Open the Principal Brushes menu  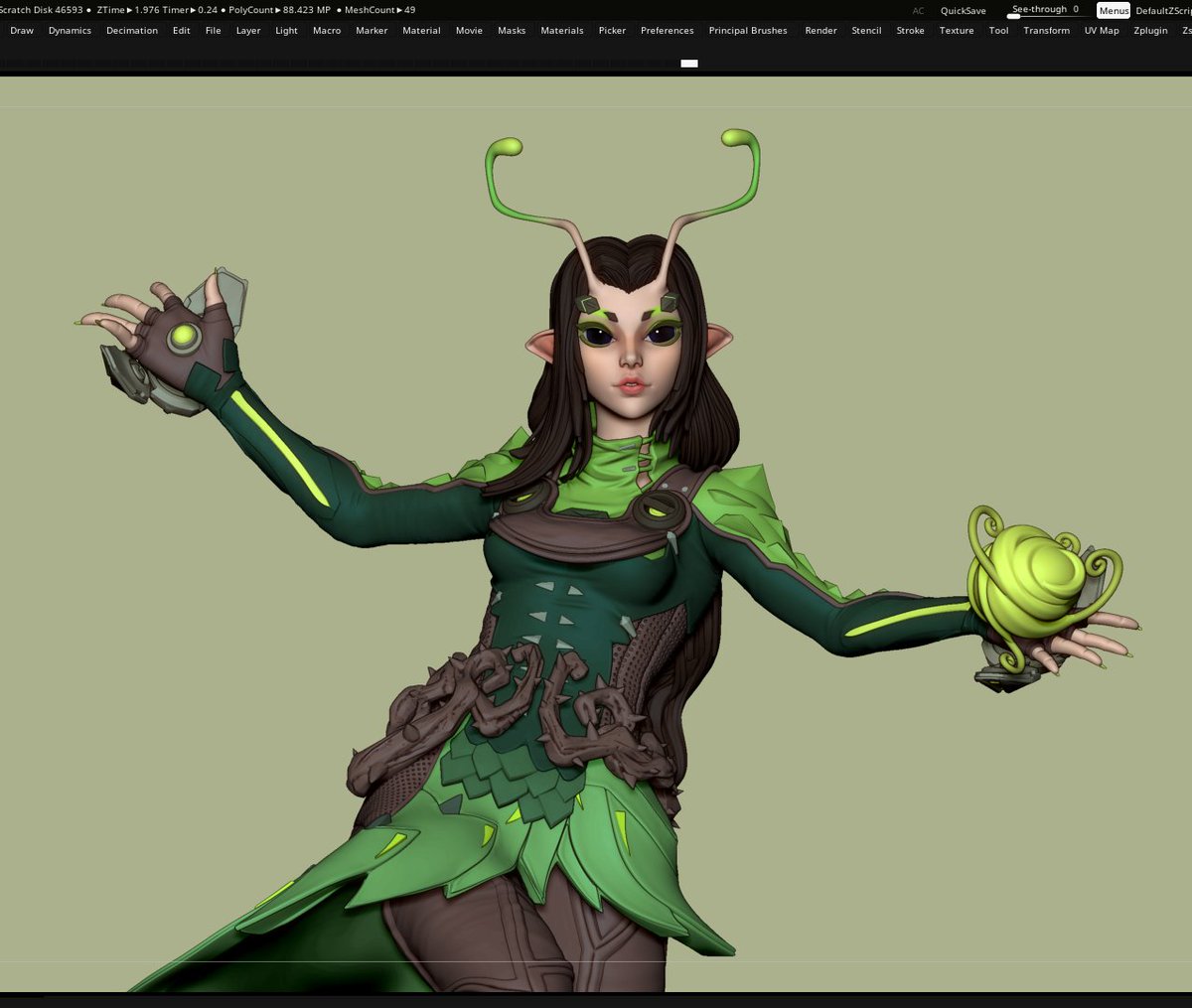point(748,31)
